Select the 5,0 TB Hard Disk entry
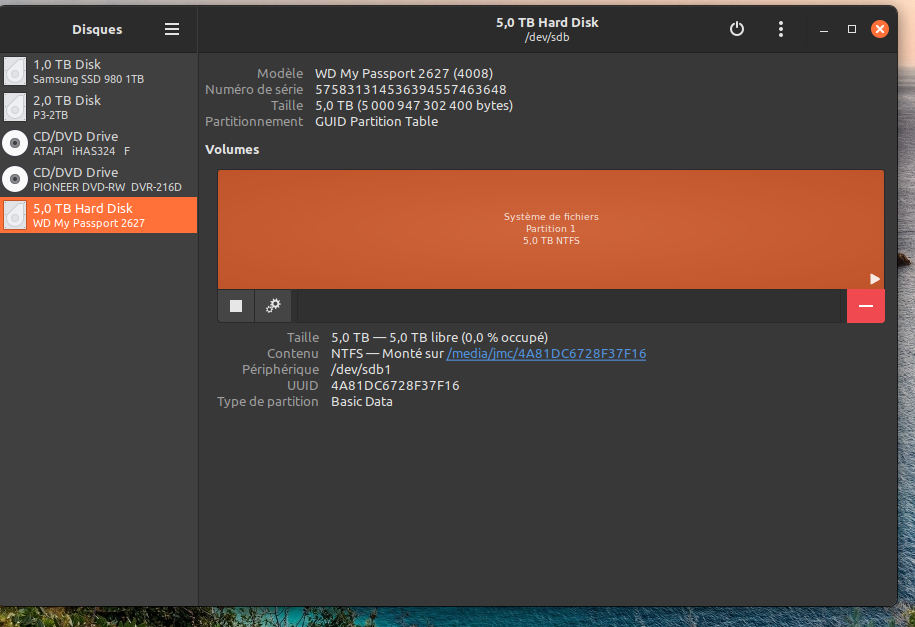The height and width of the screenshot is (627, 915). click(99, 215)
